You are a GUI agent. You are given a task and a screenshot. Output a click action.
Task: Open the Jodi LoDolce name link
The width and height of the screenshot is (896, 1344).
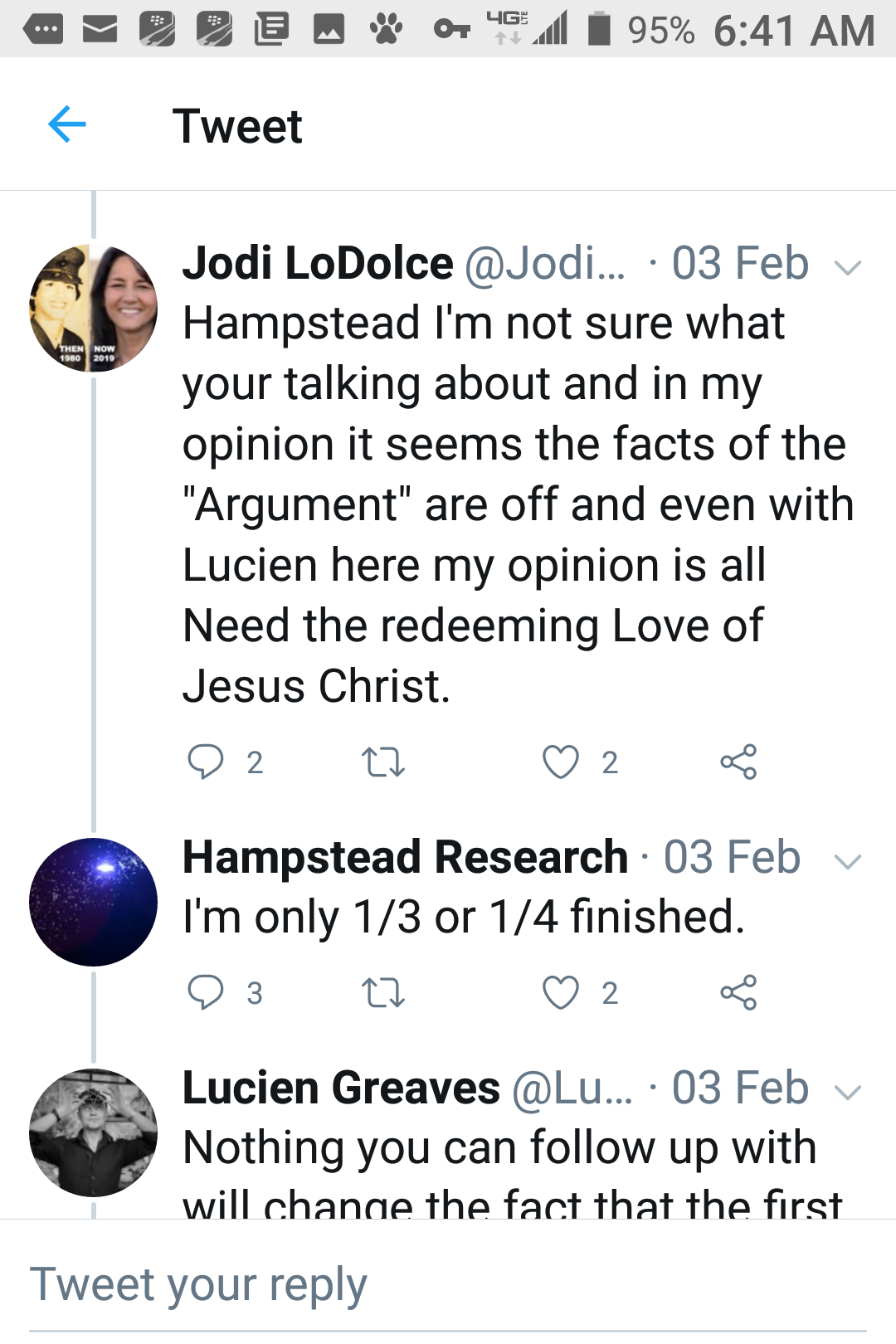(318, 264)
